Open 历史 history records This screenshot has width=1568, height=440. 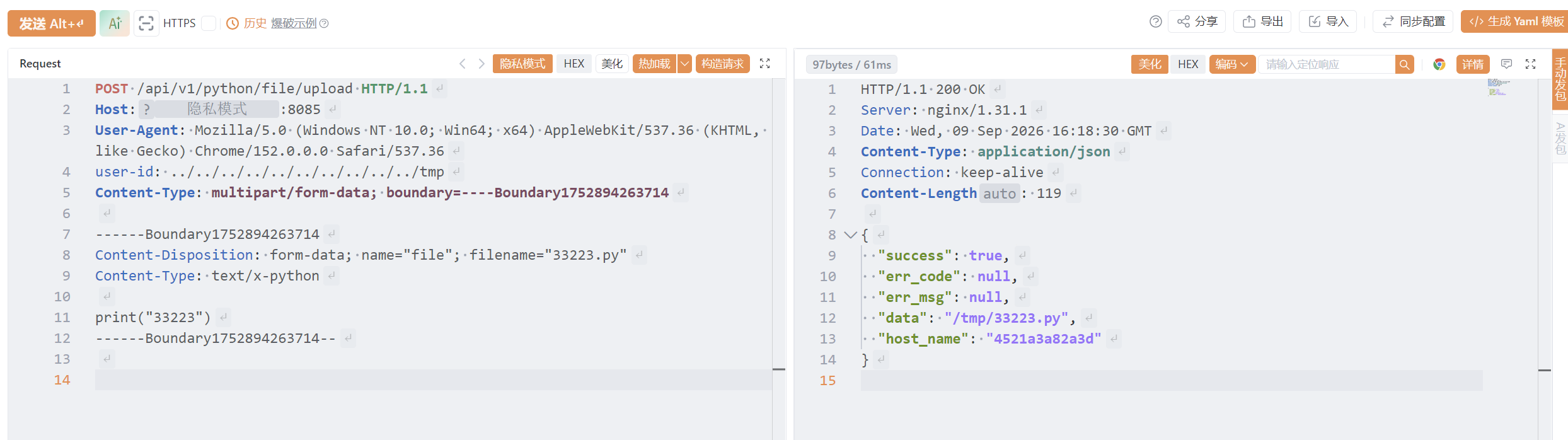coord(247,23)
